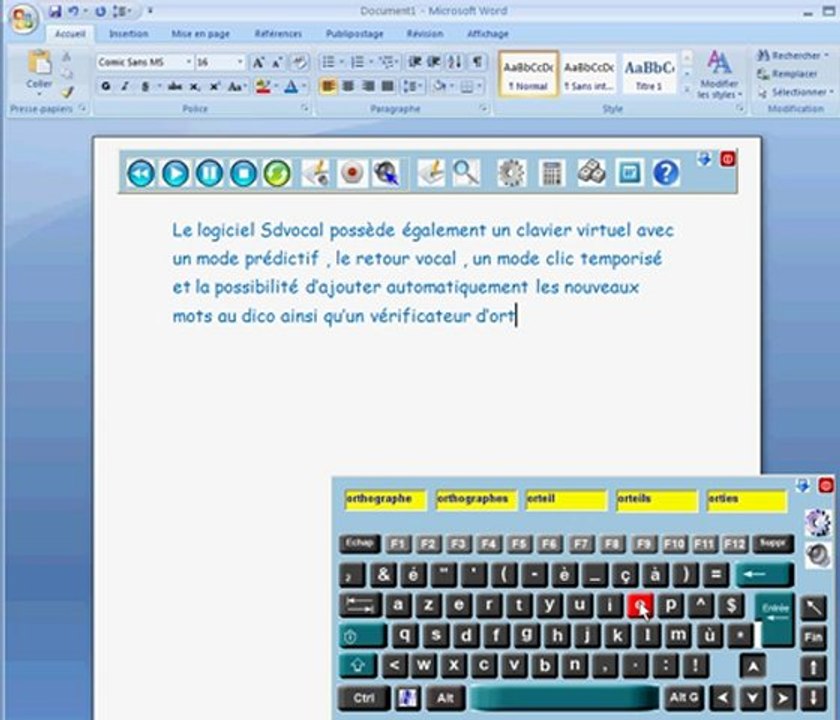Image resolution: width=840 pixels, height=720 pixels.
Task: Click the blue square window icon
Action: (629, 173)
